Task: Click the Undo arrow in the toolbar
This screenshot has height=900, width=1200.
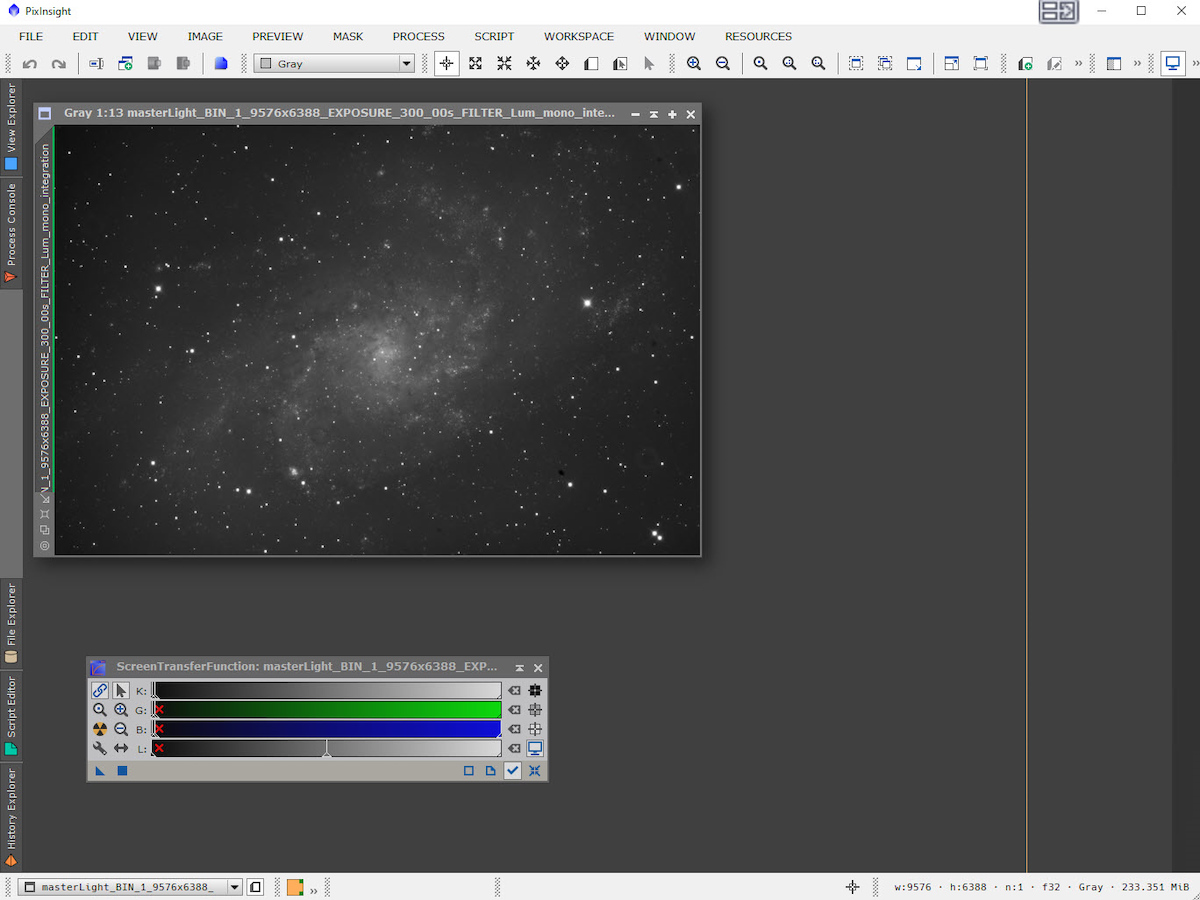Action: click(x=30, y=63)
